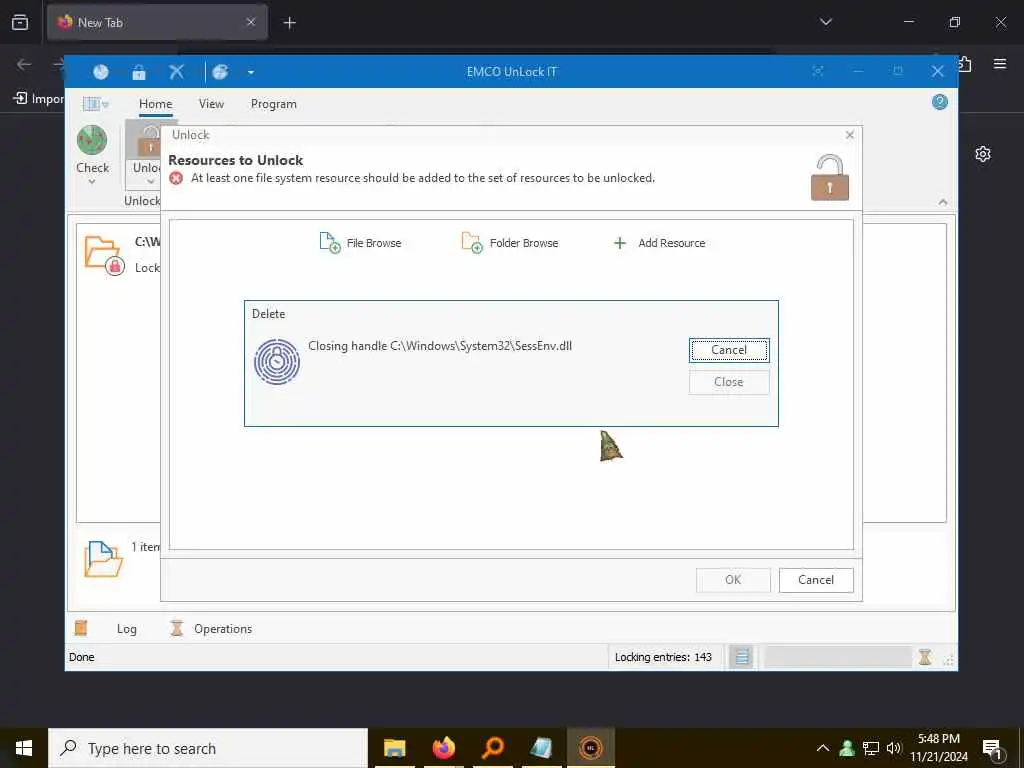Open new tab page settings gear
This screenshot has height=768, width=1024.
point(983,154)
